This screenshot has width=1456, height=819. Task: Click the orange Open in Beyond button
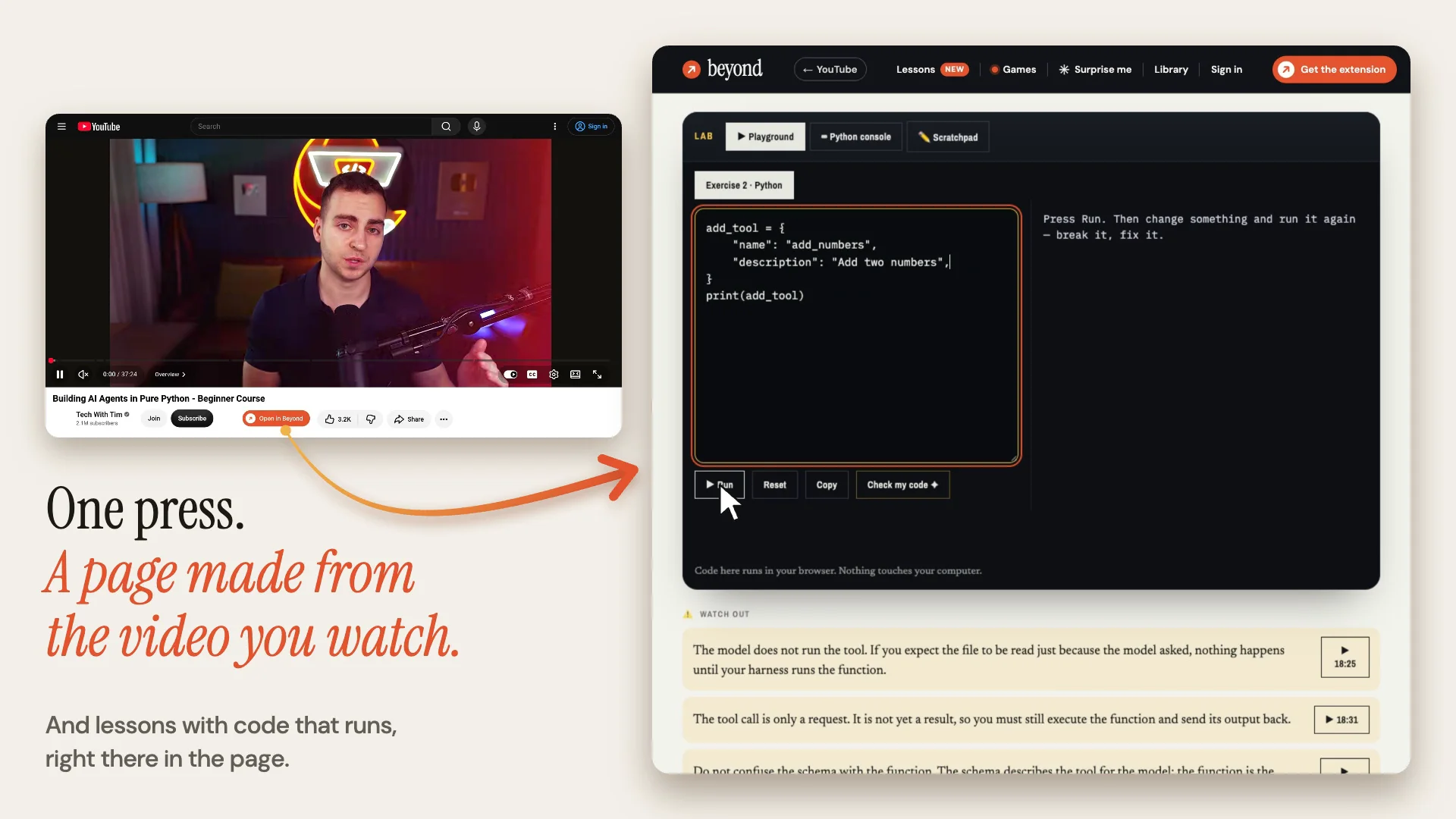click(276, 419)
